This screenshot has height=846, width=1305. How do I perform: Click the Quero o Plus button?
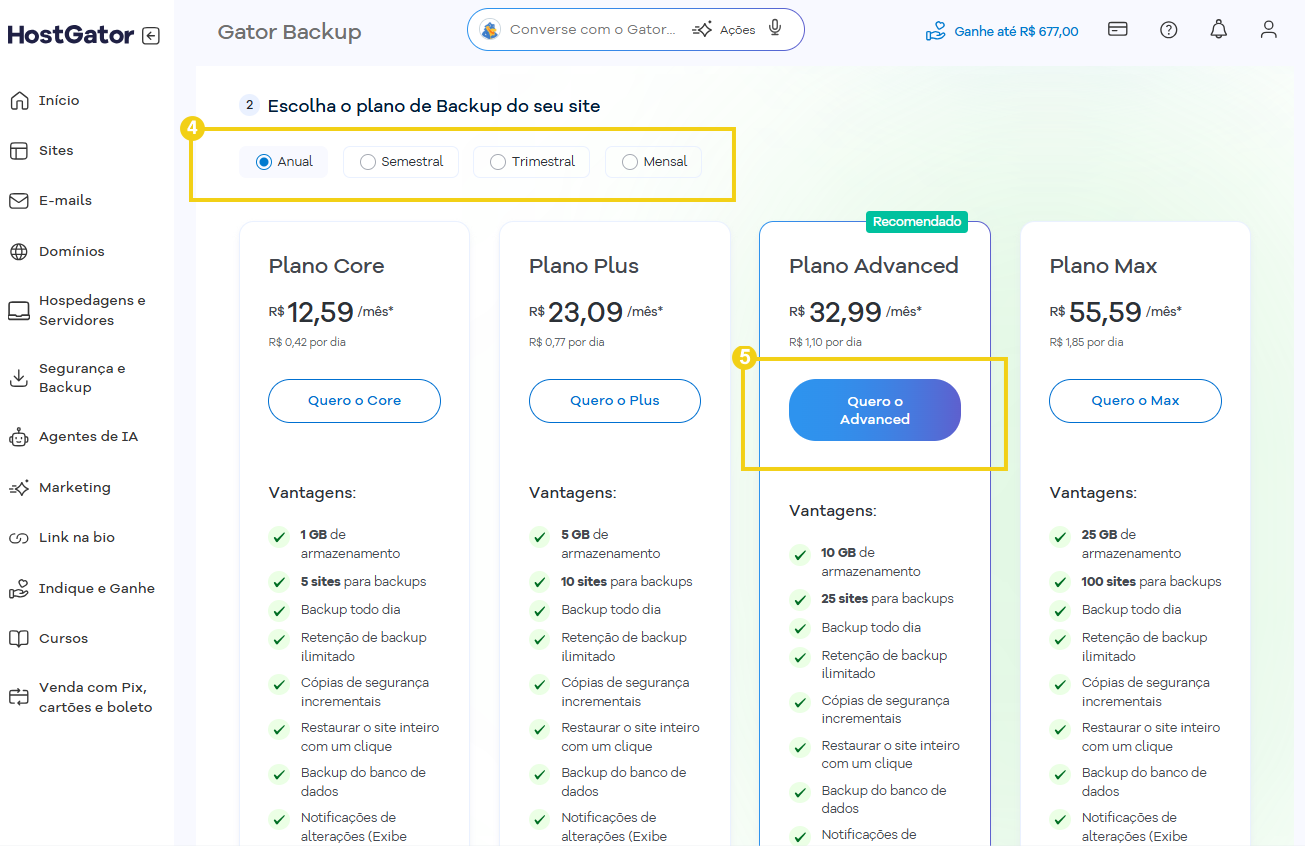(615, 401)
